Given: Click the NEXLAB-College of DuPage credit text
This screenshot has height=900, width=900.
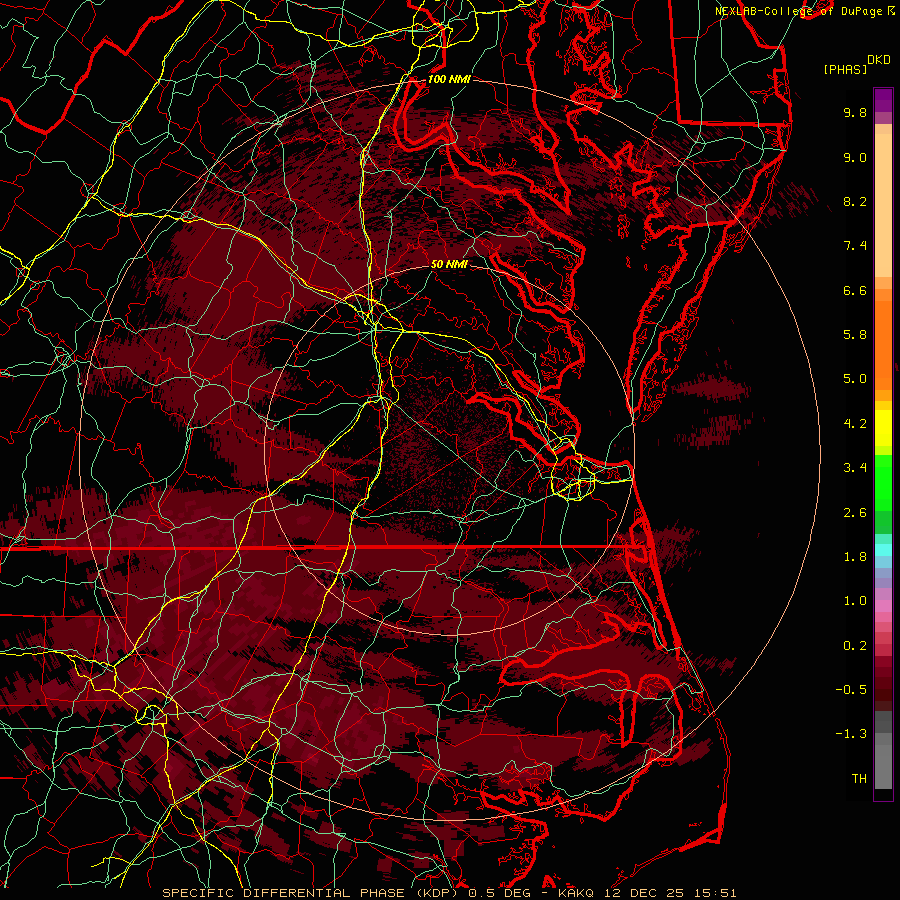Looking at the screenshot, I should pos(798,11).
